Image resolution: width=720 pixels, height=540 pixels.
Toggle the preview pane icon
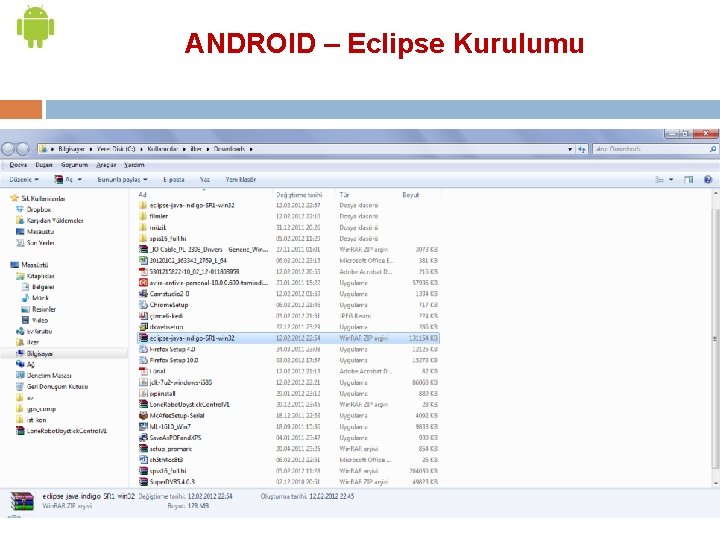[x=688, y=180]
